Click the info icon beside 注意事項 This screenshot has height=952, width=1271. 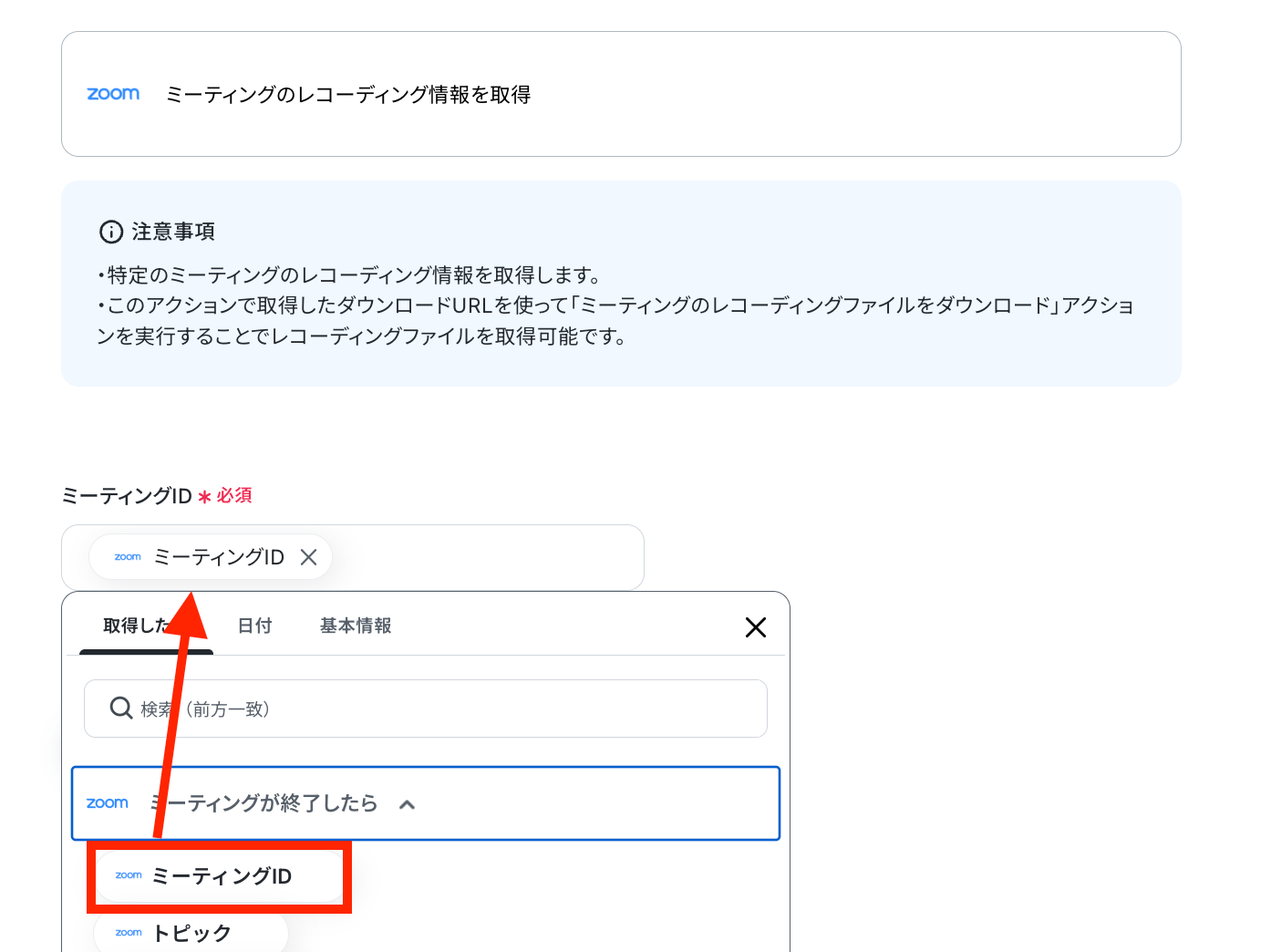(110, 232)
